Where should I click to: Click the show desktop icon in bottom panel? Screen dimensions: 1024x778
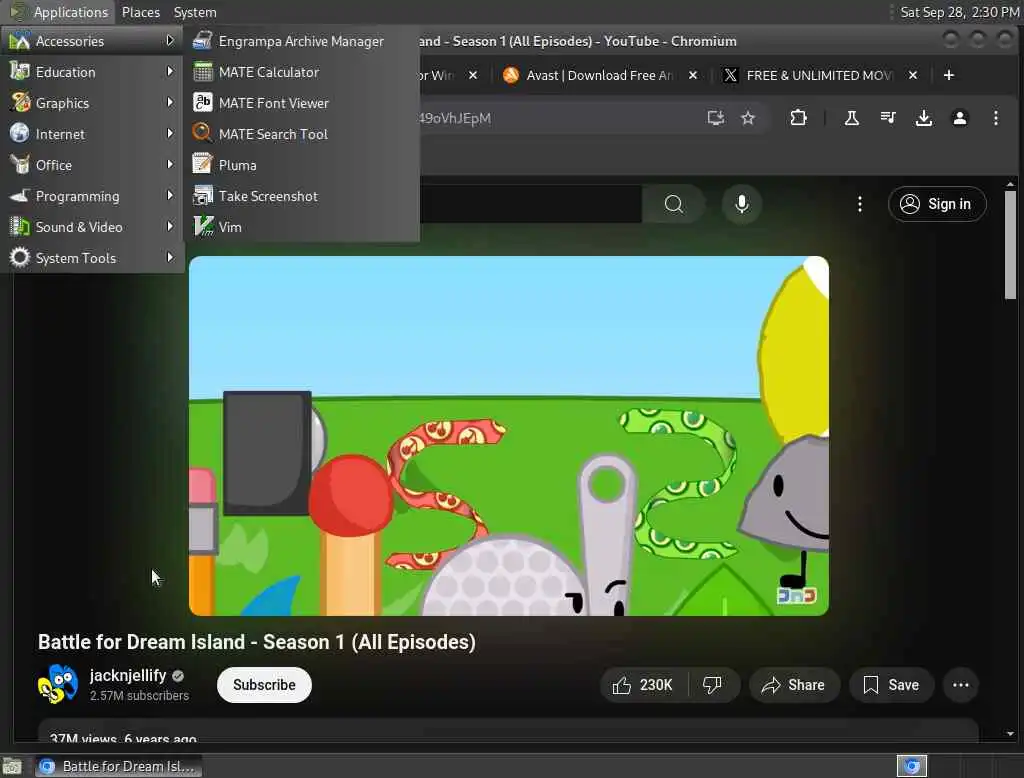12,766
